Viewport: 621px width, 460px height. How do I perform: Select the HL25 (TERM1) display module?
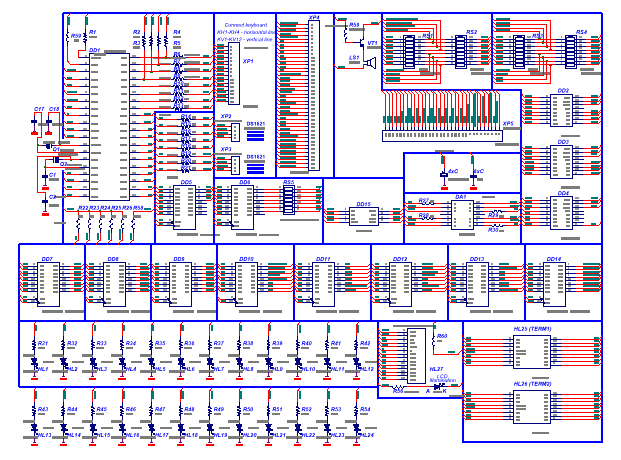pyautogui.click(x=532, y=351)
